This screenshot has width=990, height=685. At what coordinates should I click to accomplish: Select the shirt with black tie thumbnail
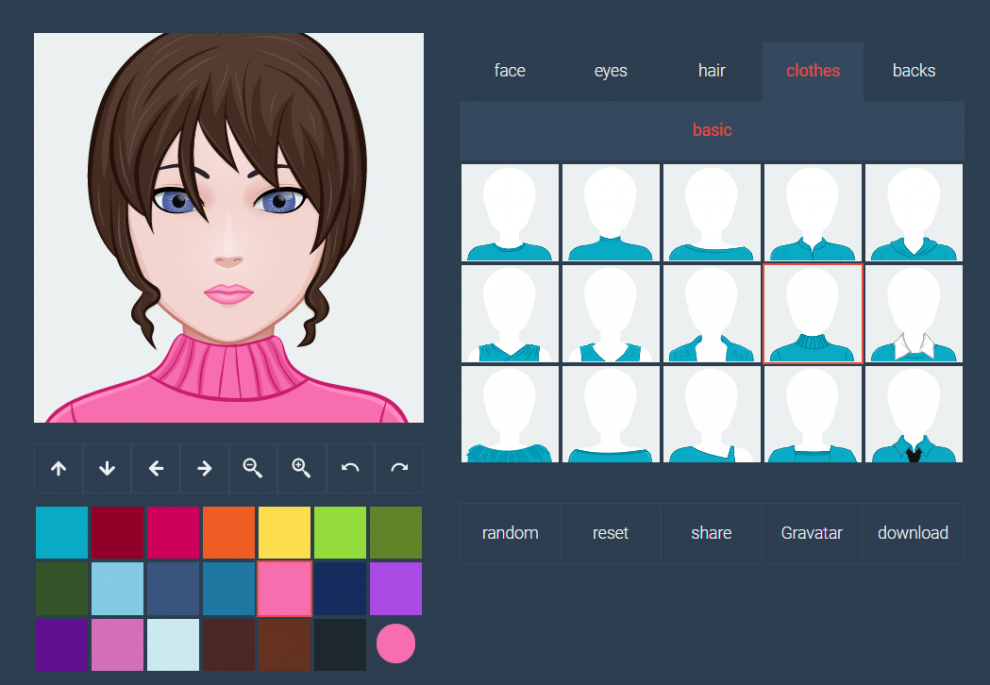(913, 414)
